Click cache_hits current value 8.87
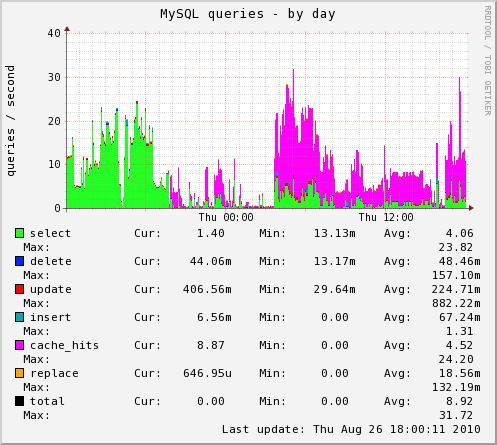Screen dimensions: 497x445 tap(211, 345)
